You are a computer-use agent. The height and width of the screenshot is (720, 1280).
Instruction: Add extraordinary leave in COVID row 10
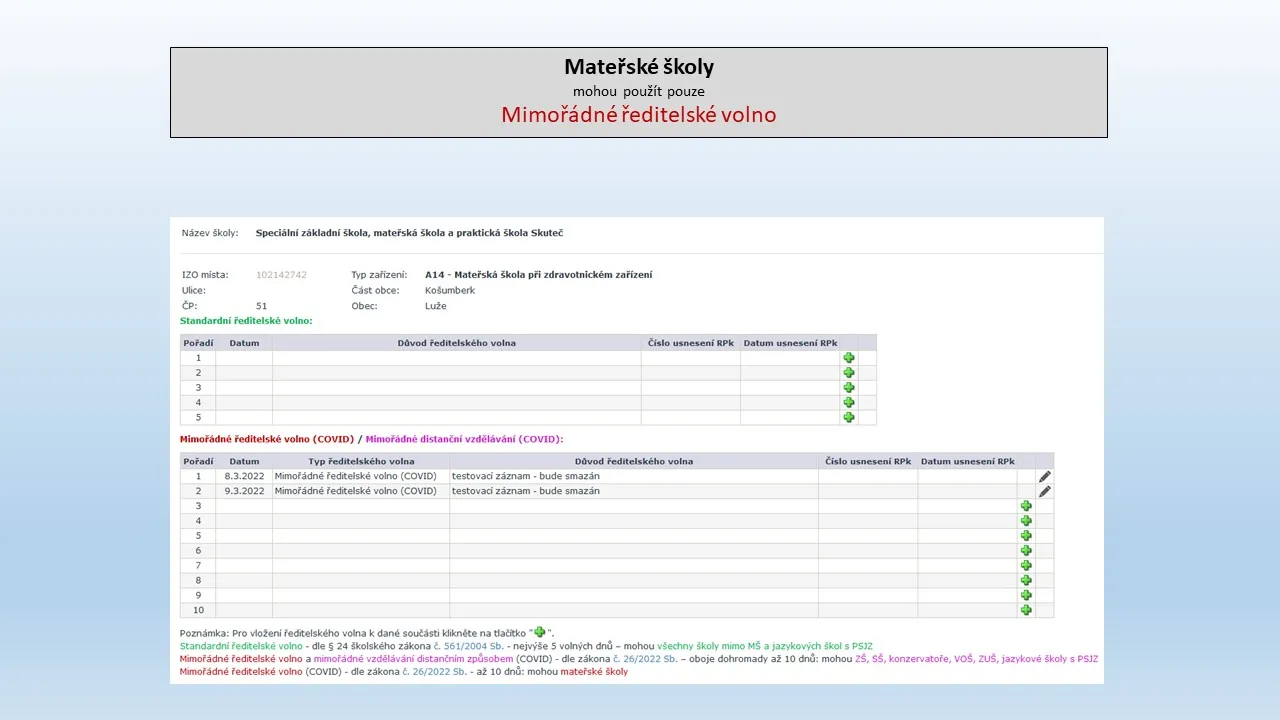point(1026,610)
